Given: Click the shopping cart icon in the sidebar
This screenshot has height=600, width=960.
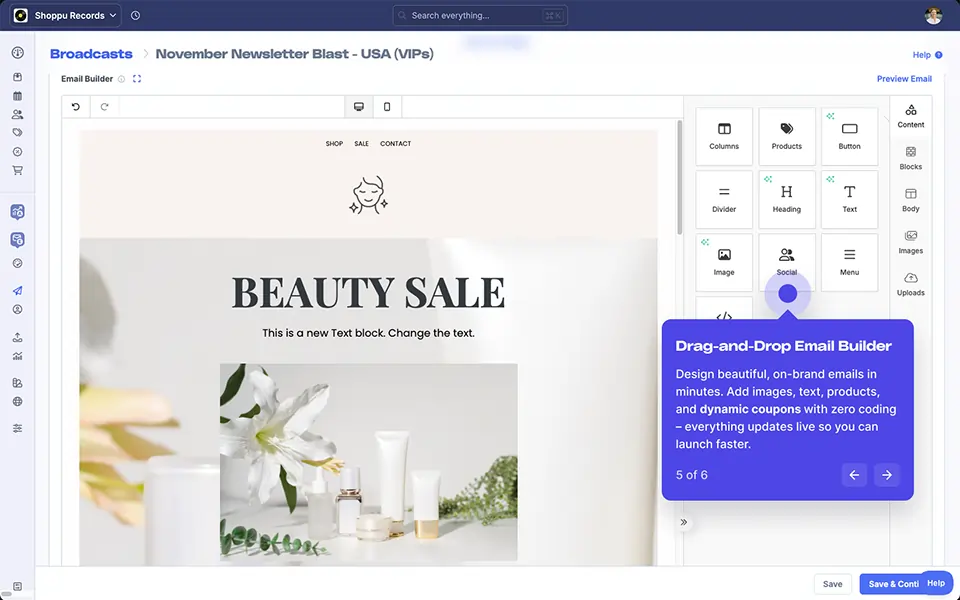Looking at the screenshot, I should click(17, 170).
